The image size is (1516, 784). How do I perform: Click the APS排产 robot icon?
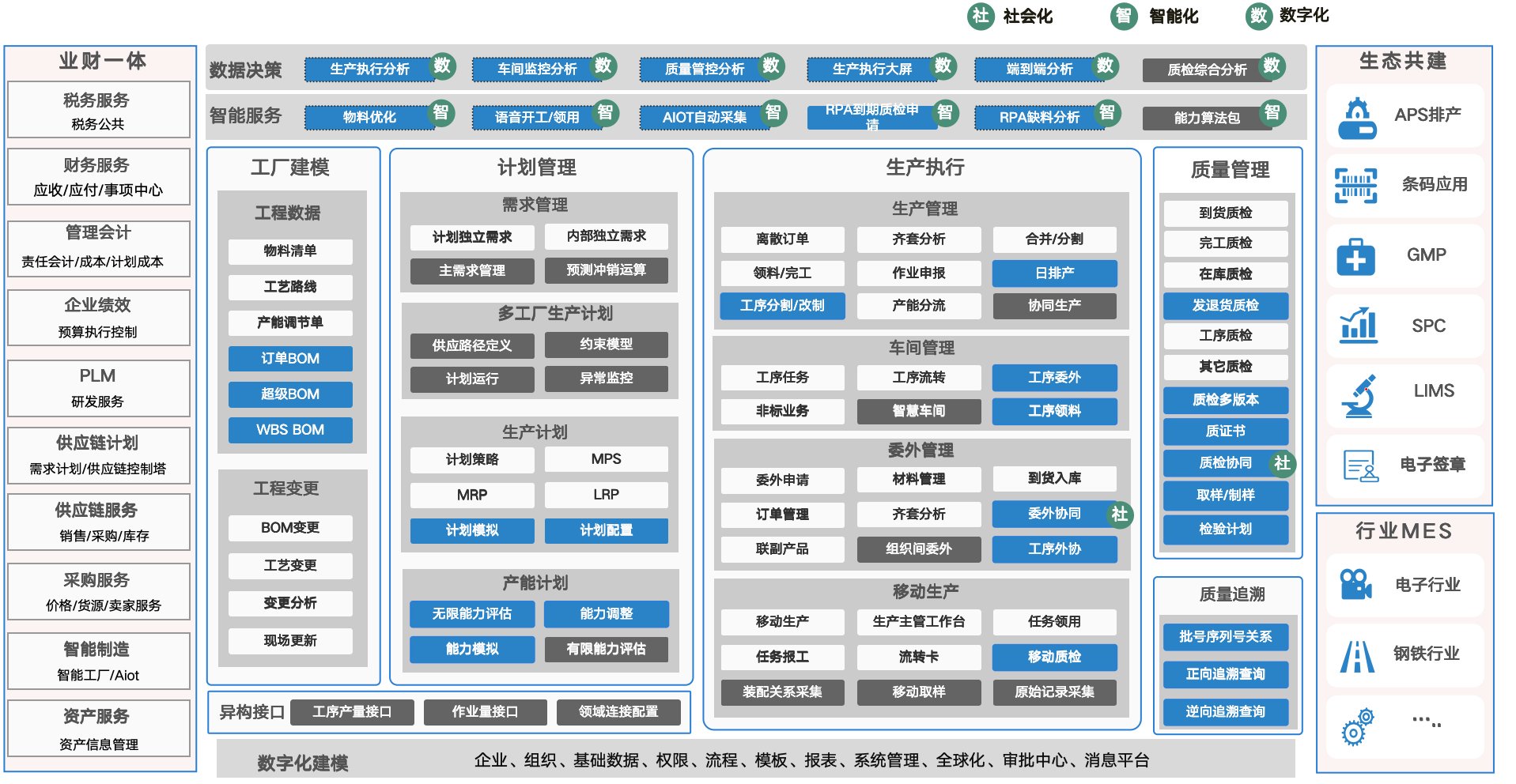[1357, 118]
